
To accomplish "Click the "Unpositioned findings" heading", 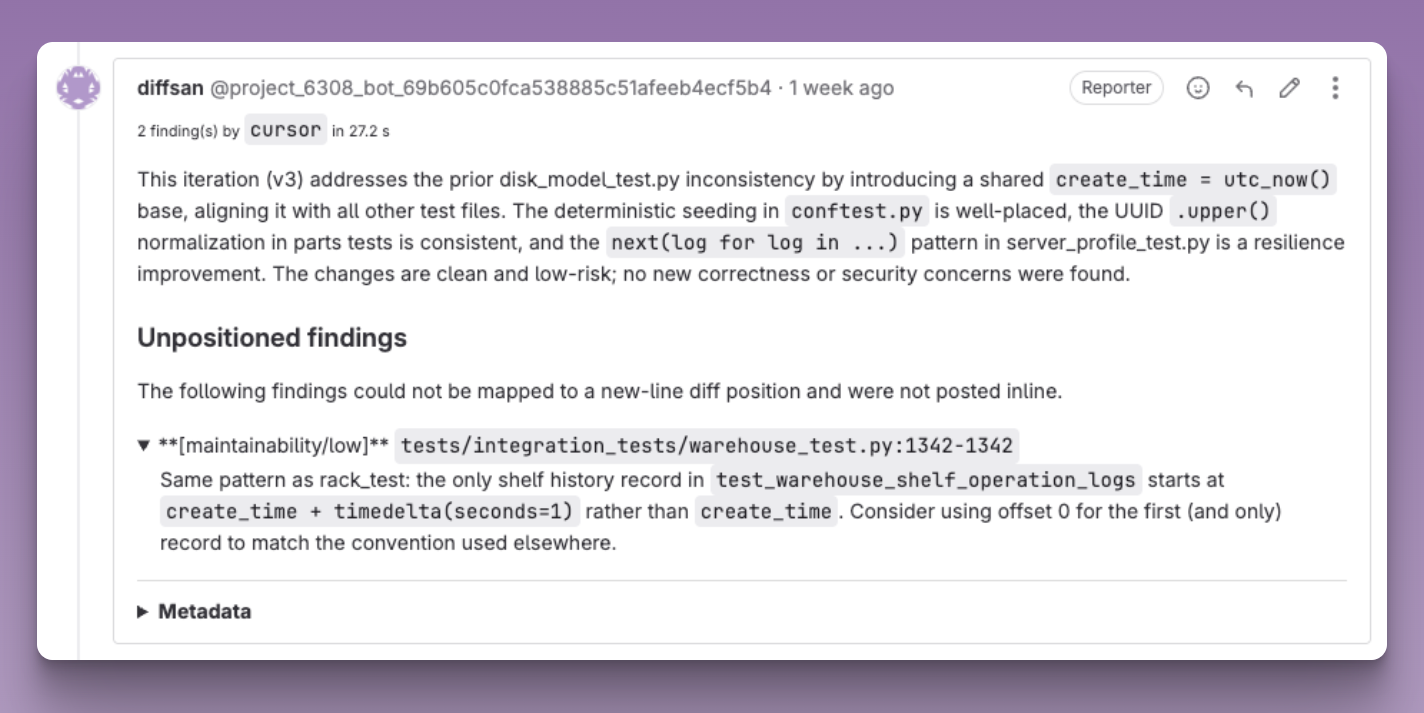I will pos(272,338).
